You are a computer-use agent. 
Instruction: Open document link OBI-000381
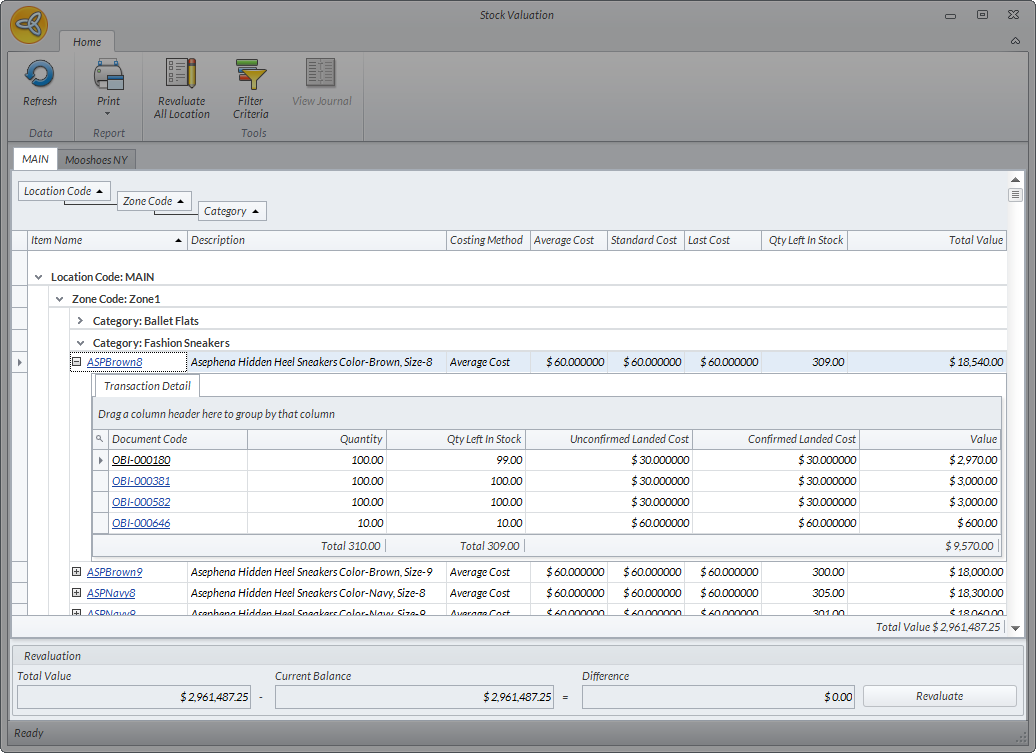(141, 481)
